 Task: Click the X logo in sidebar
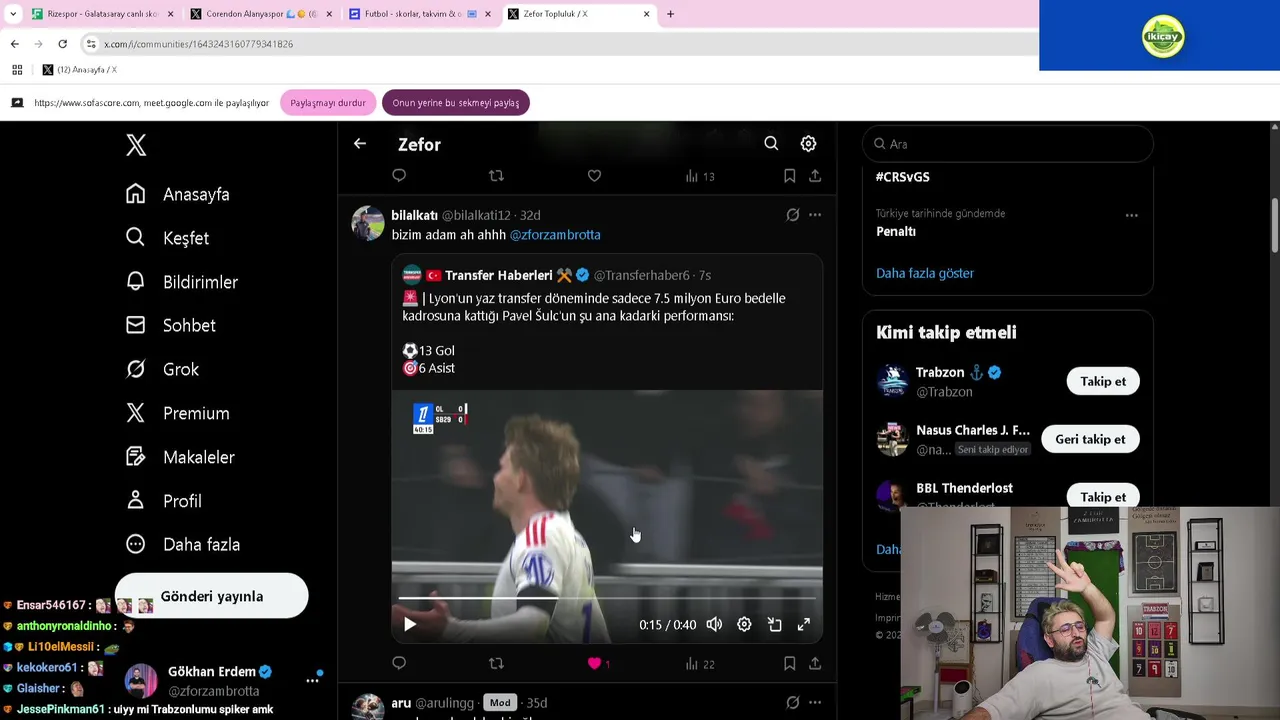pos(136,145)
